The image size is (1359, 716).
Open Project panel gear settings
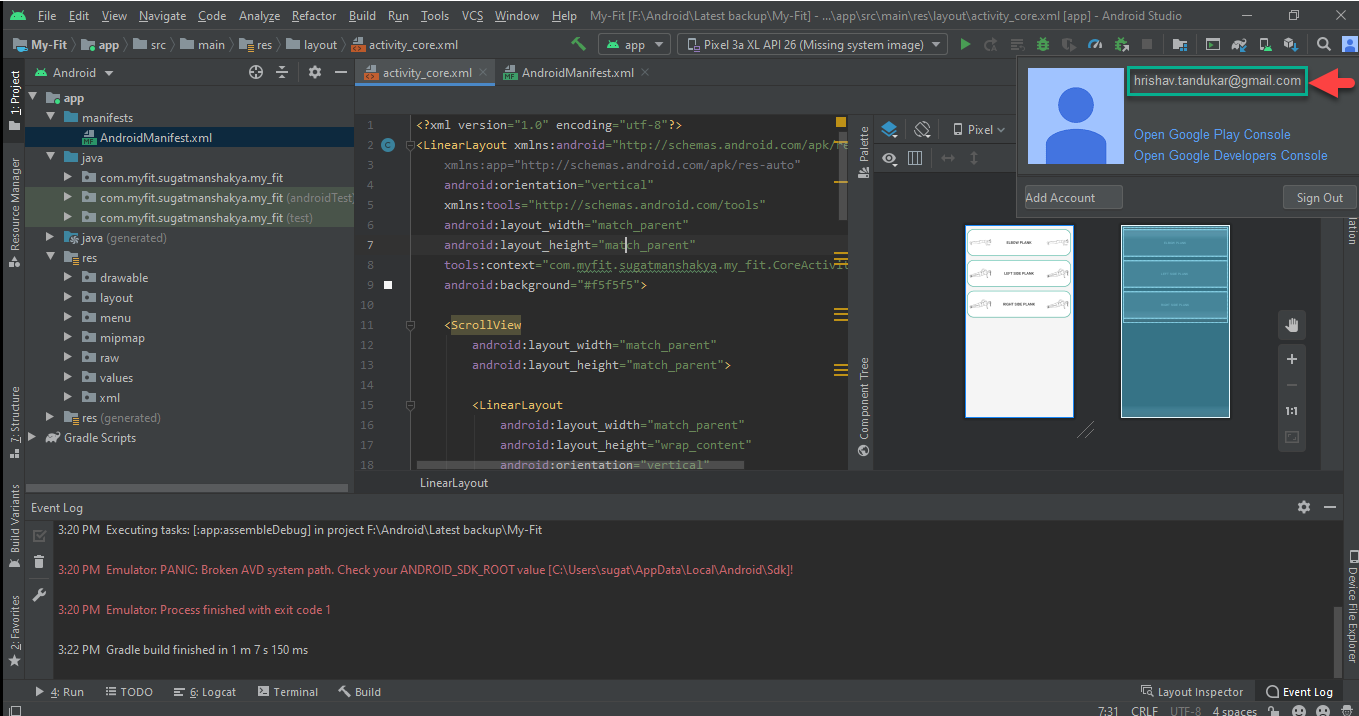[315, 72]
